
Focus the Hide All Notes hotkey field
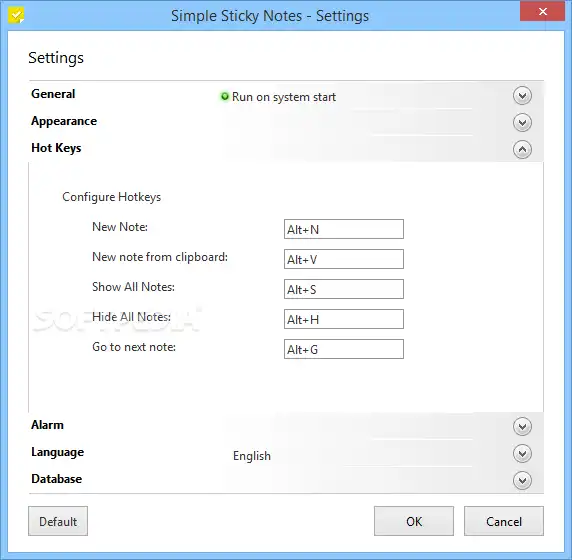(x=344, y=319)
